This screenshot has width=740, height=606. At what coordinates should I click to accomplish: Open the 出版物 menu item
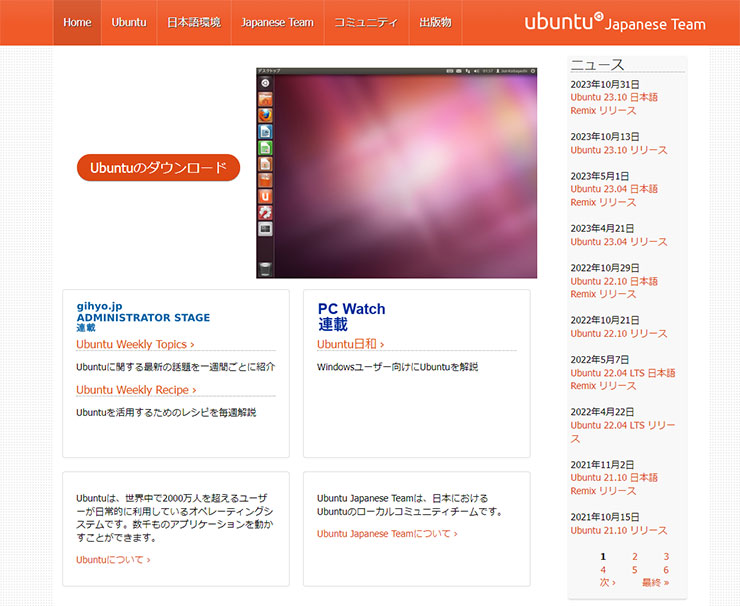tap(435, 22)
